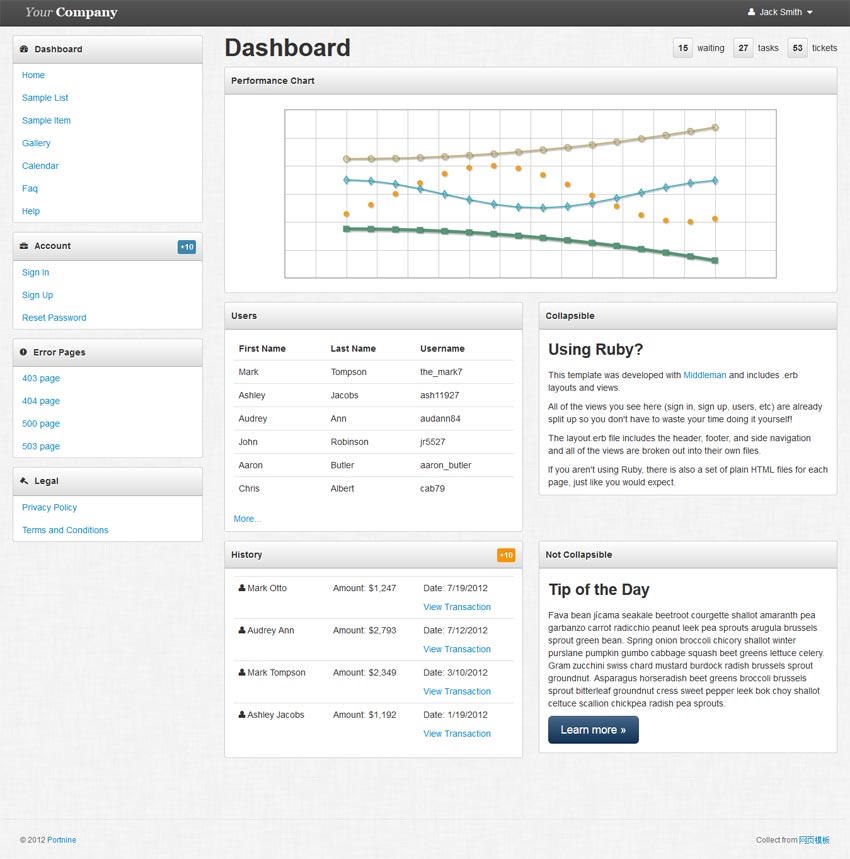Click the Dashboard gauge icon in sidebar

point(24,49)
